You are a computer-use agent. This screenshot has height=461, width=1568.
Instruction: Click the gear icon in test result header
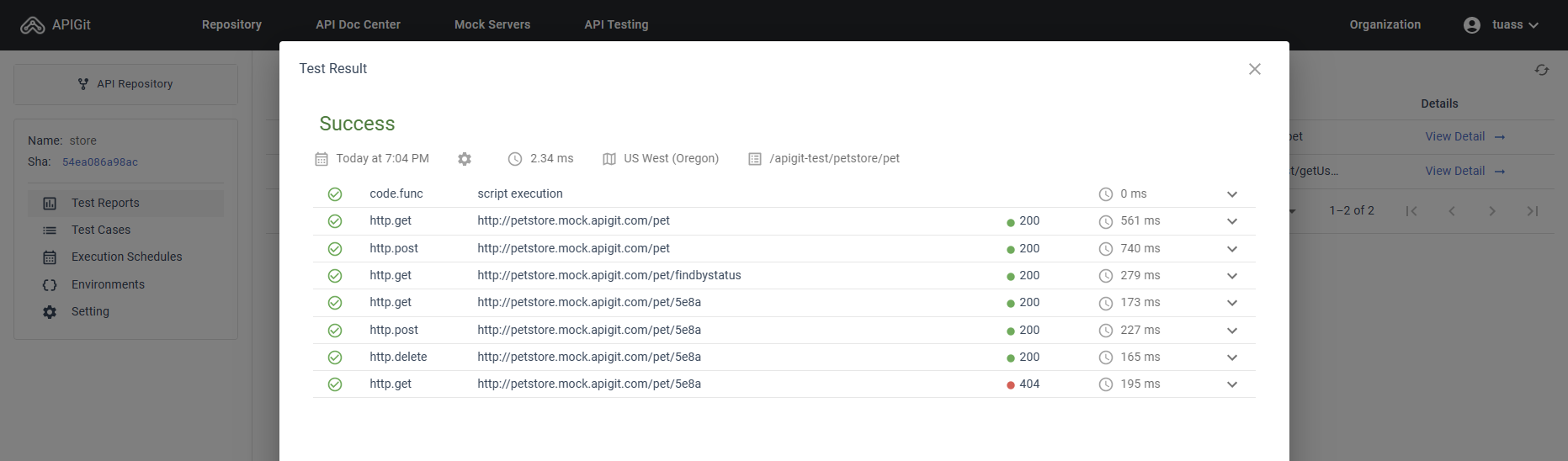pyautogui.click(x=465, y=159)
